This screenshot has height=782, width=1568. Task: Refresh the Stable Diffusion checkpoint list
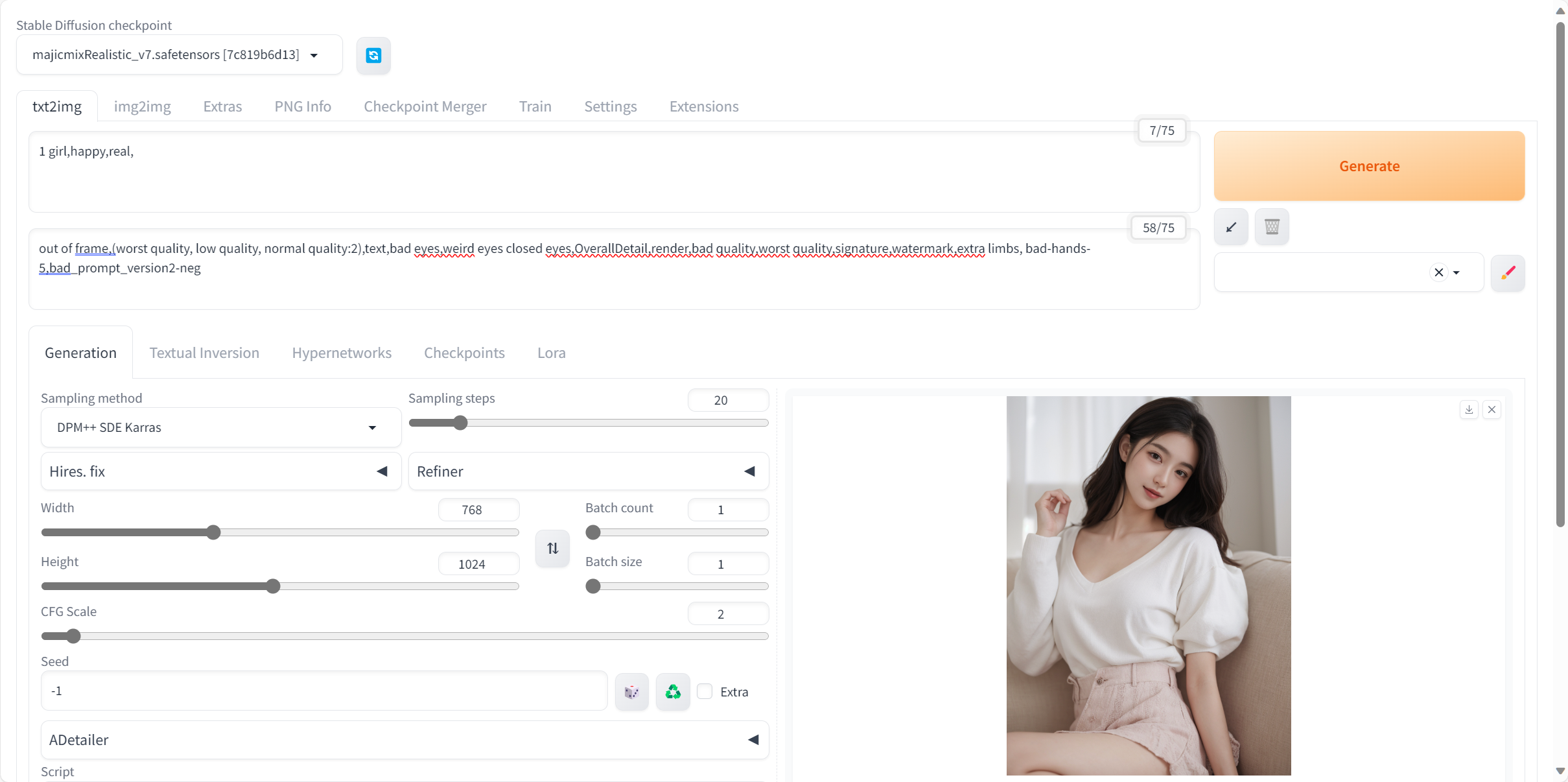[x=373, y=56]
